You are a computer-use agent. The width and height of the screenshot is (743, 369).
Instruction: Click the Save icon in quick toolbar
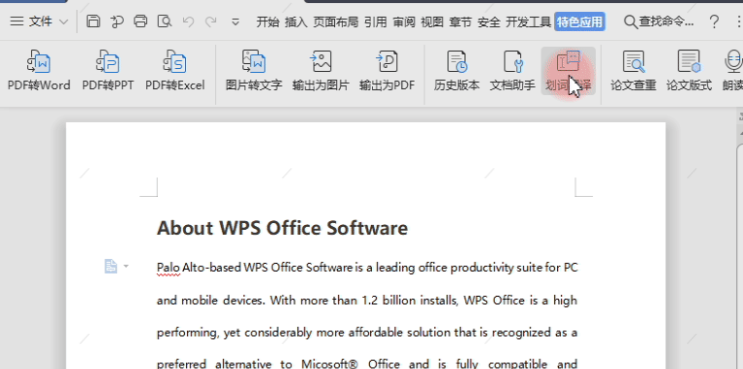pyautogui.click(x=93, y=21)
